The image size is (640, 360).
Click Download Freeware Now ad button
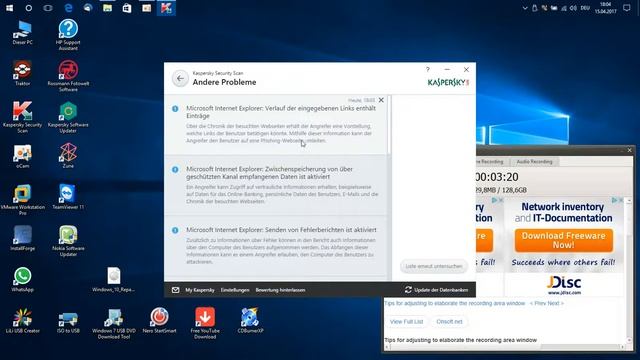563,240
